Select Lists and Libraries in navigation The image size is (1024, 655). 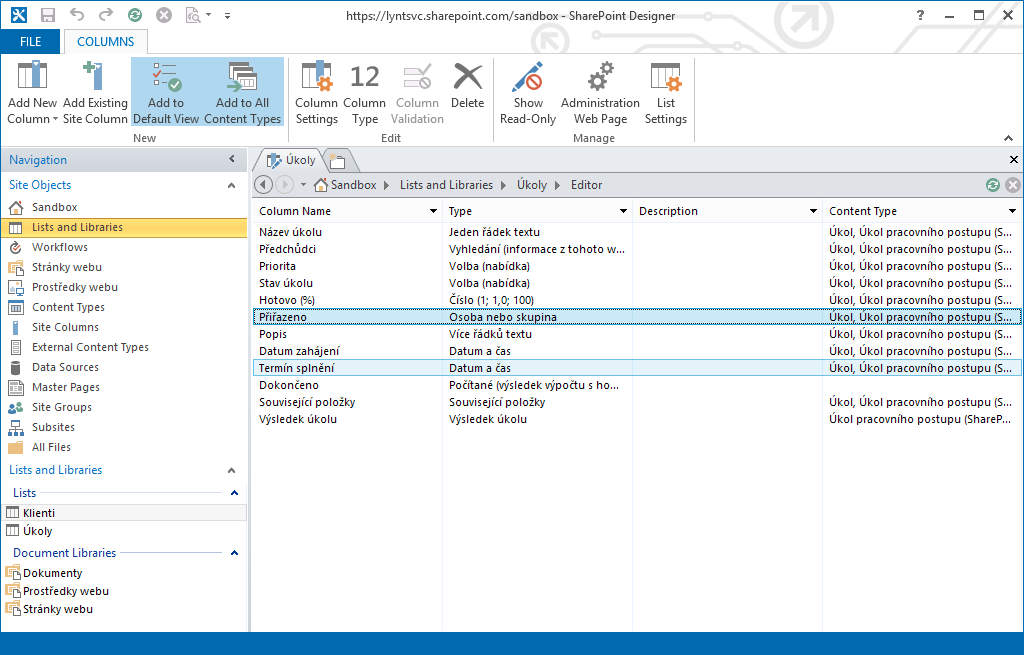[124, 227]
